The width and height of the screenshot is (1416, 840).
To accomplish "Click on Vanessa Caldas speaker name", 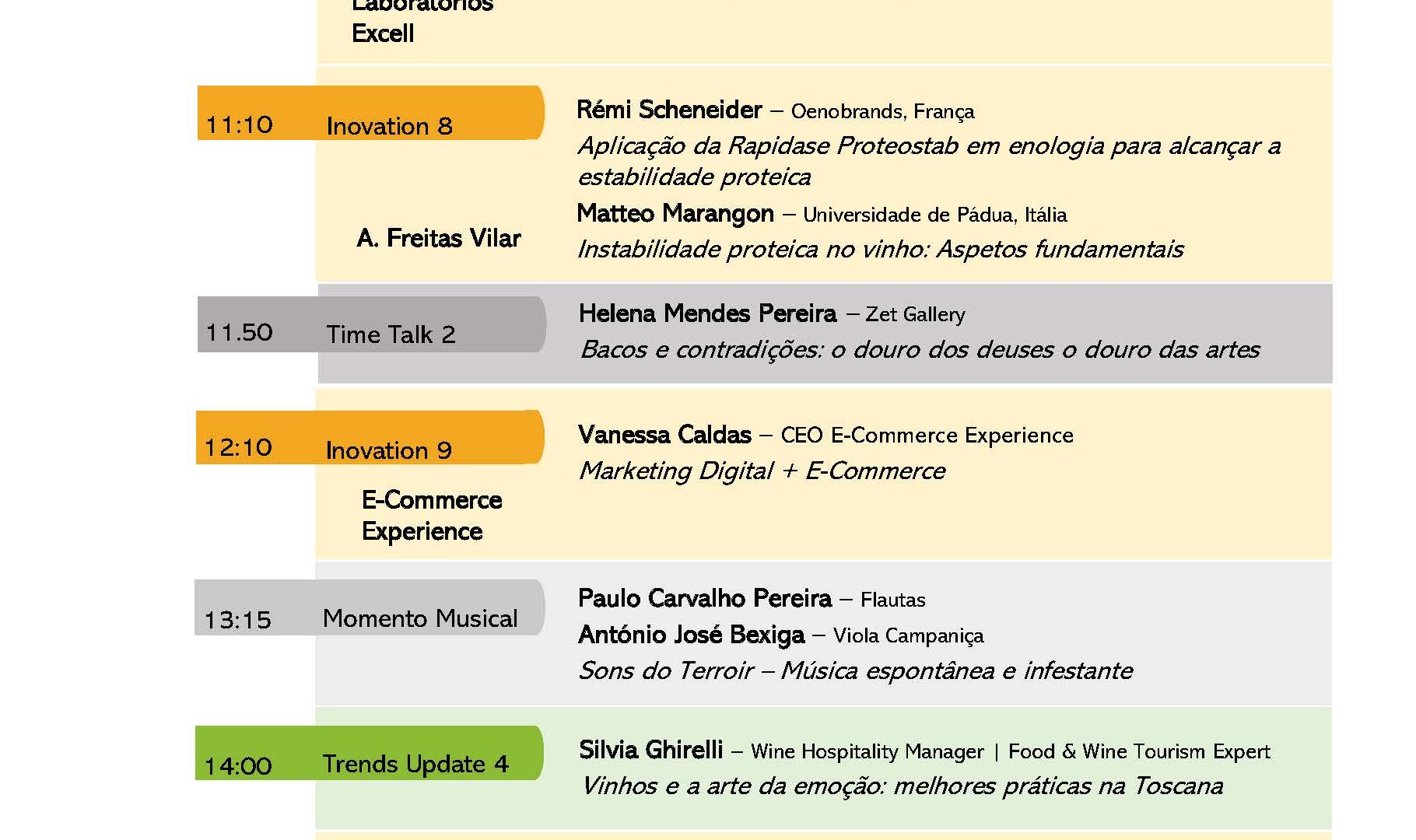I will pos(664,435).
